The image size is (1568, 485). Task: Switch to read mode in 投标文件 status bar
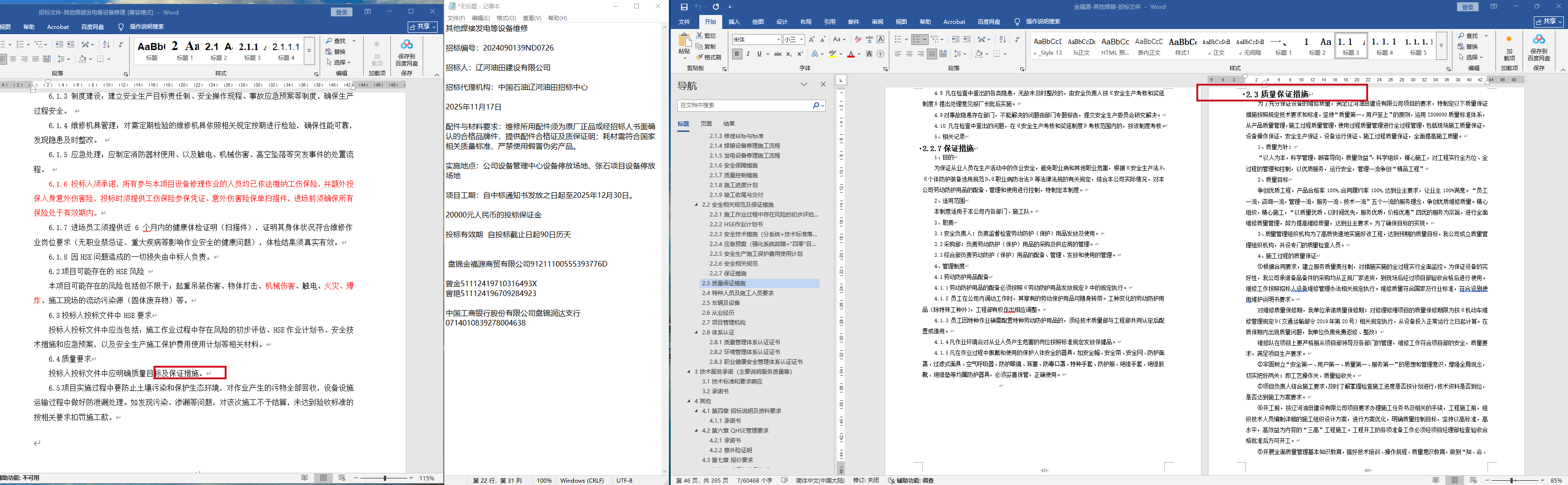(x=1436, y=480)
